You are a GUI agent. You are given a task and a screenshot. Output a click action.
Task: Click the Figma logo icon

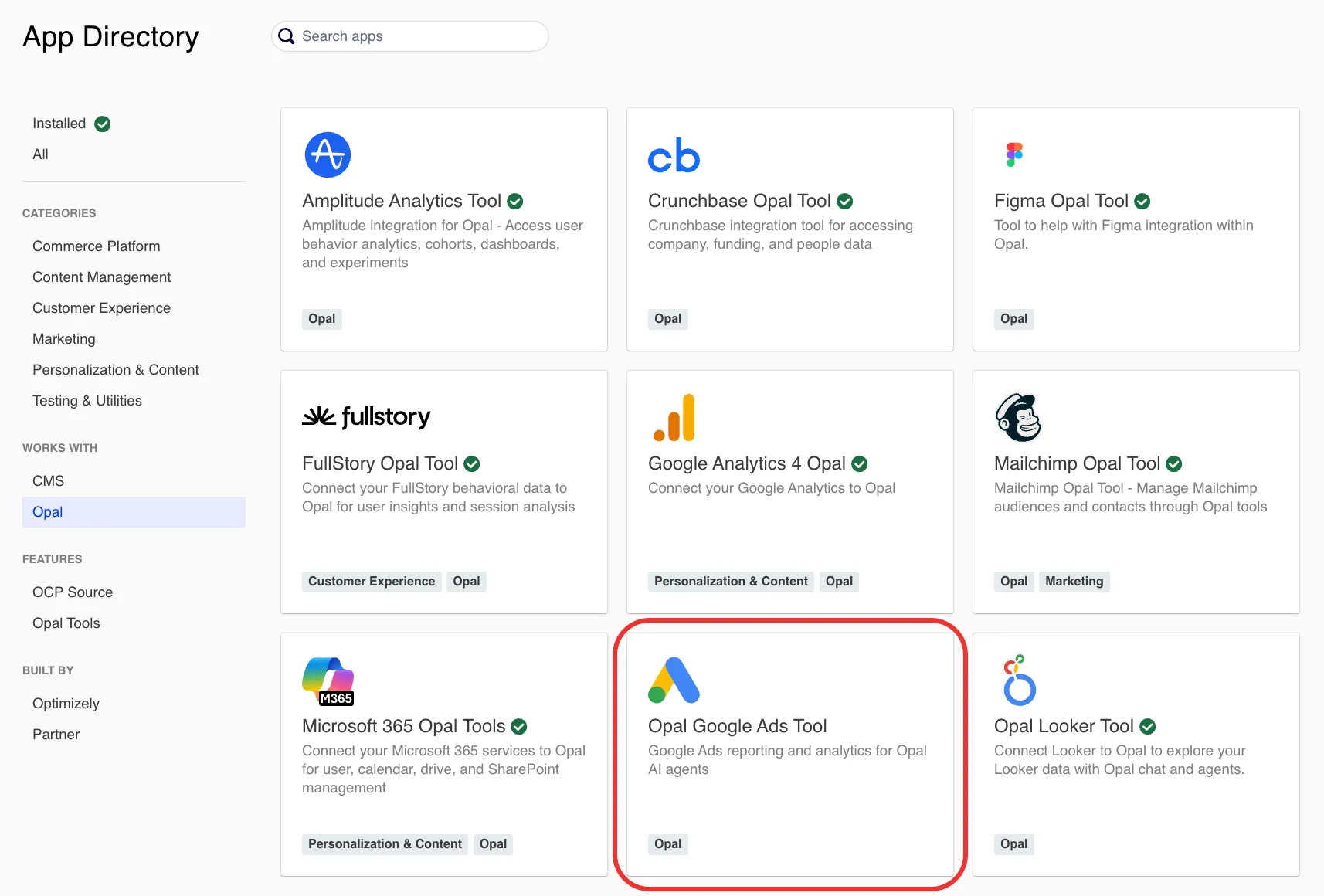point(1014,154)
